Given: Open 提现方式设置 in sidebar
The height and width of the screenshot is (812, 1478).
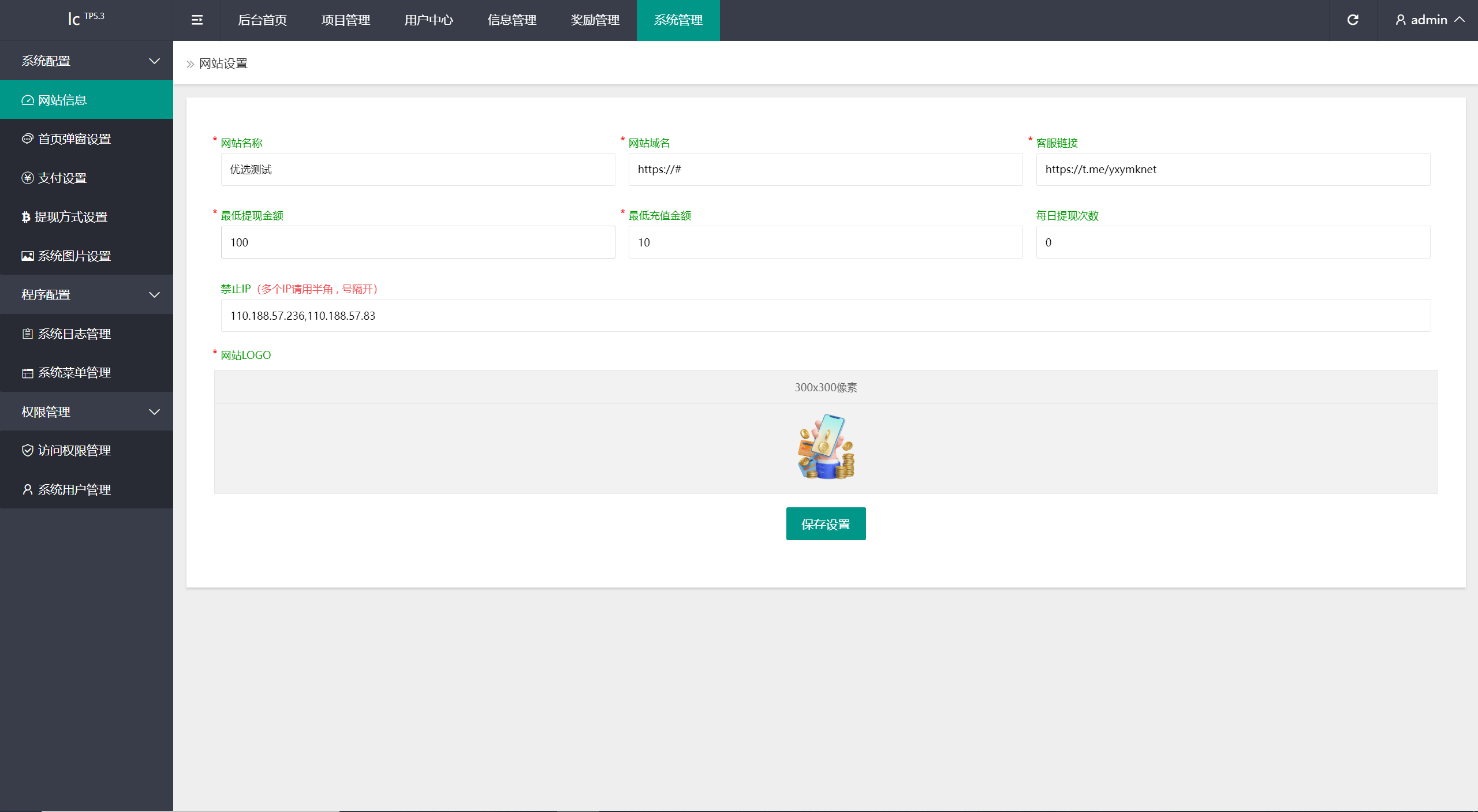Looking at the screenshot, I should [x=70, y=217].
